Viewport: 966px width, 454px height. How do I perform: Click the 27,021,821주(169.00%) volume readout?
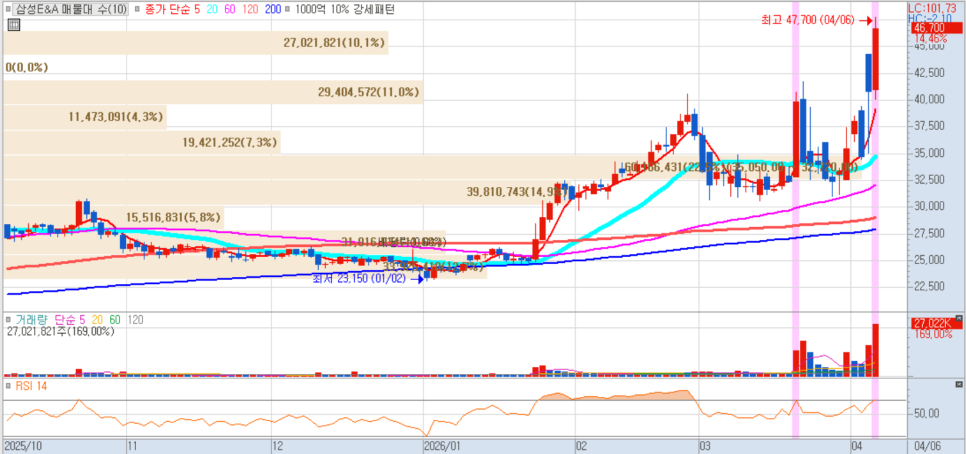[60, 331]
